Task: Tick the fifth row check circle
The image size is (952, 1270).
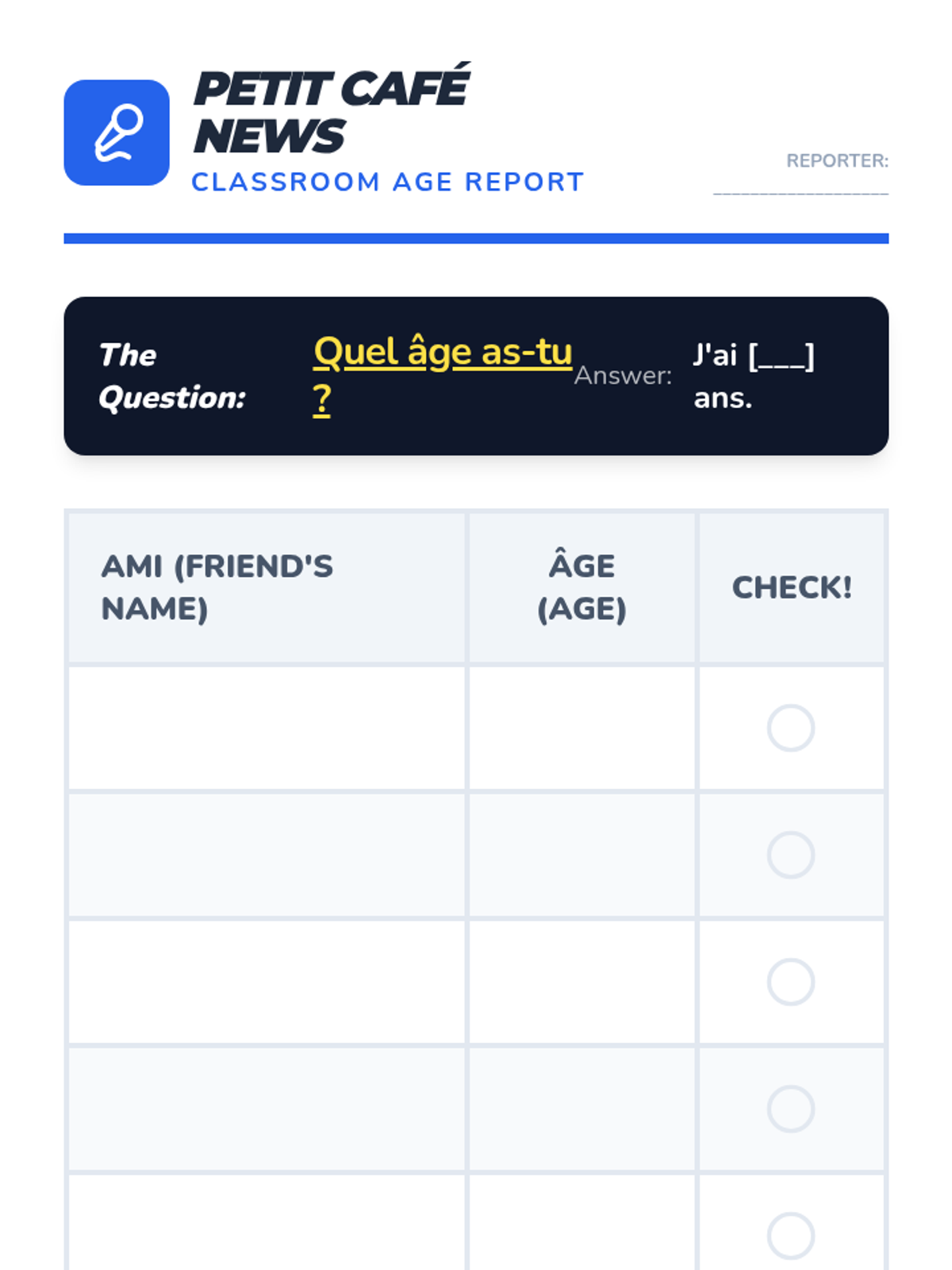Action: pos(790,1235)
